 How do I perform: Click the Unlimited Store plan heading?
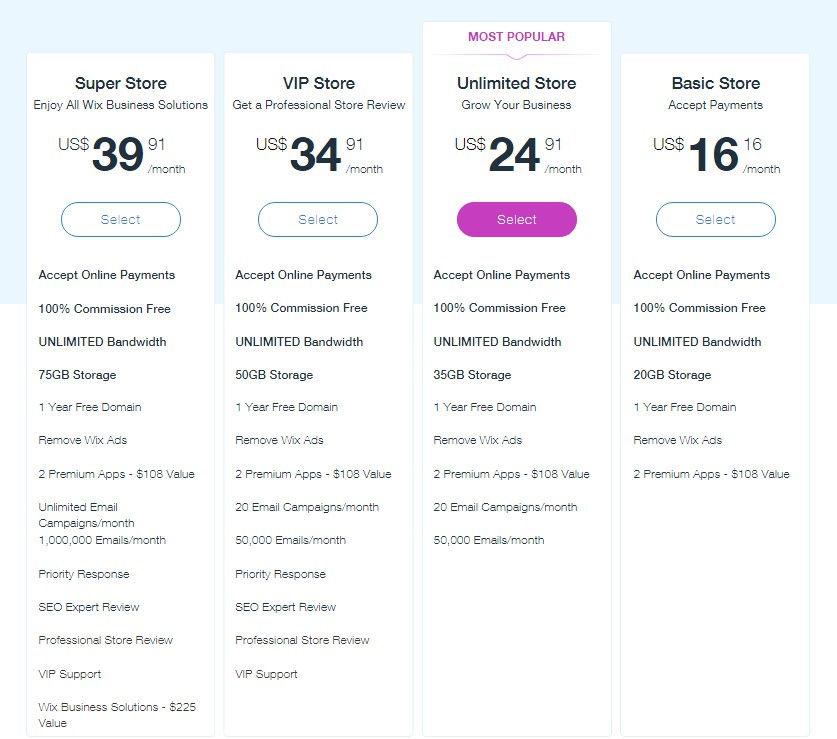pyautogui.click(x=516, y=84)
